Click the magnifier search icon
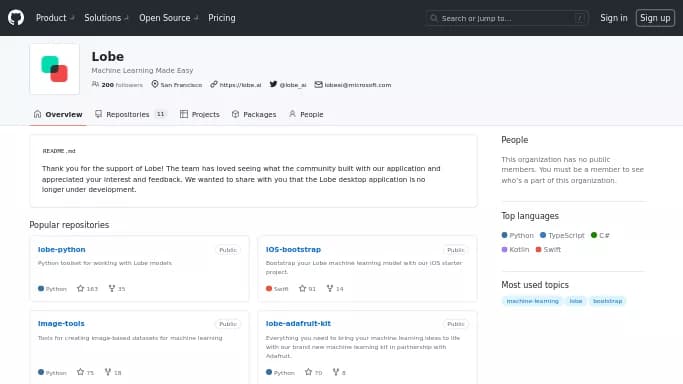Viewport: 683px width, 384px height. click(433, 18)
